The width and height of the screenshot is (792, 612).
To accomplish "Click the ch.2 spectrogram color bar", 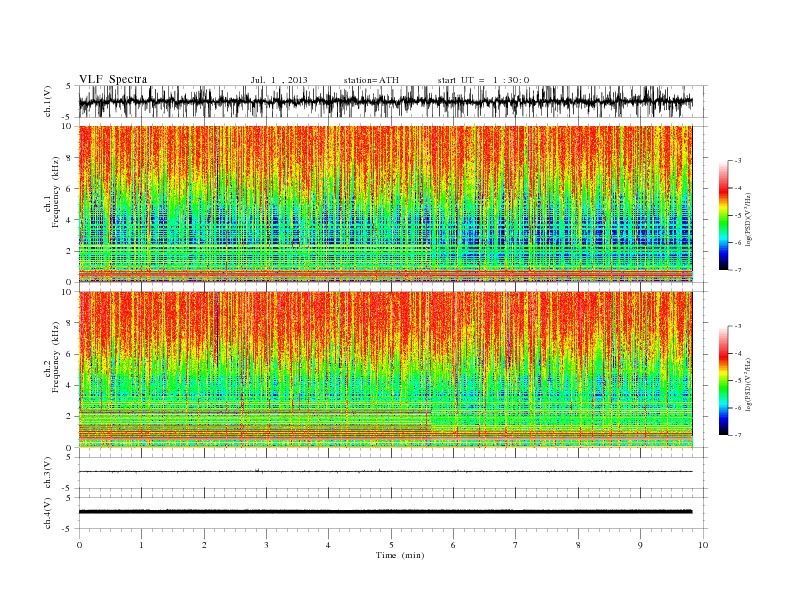I will pos(724,381).
